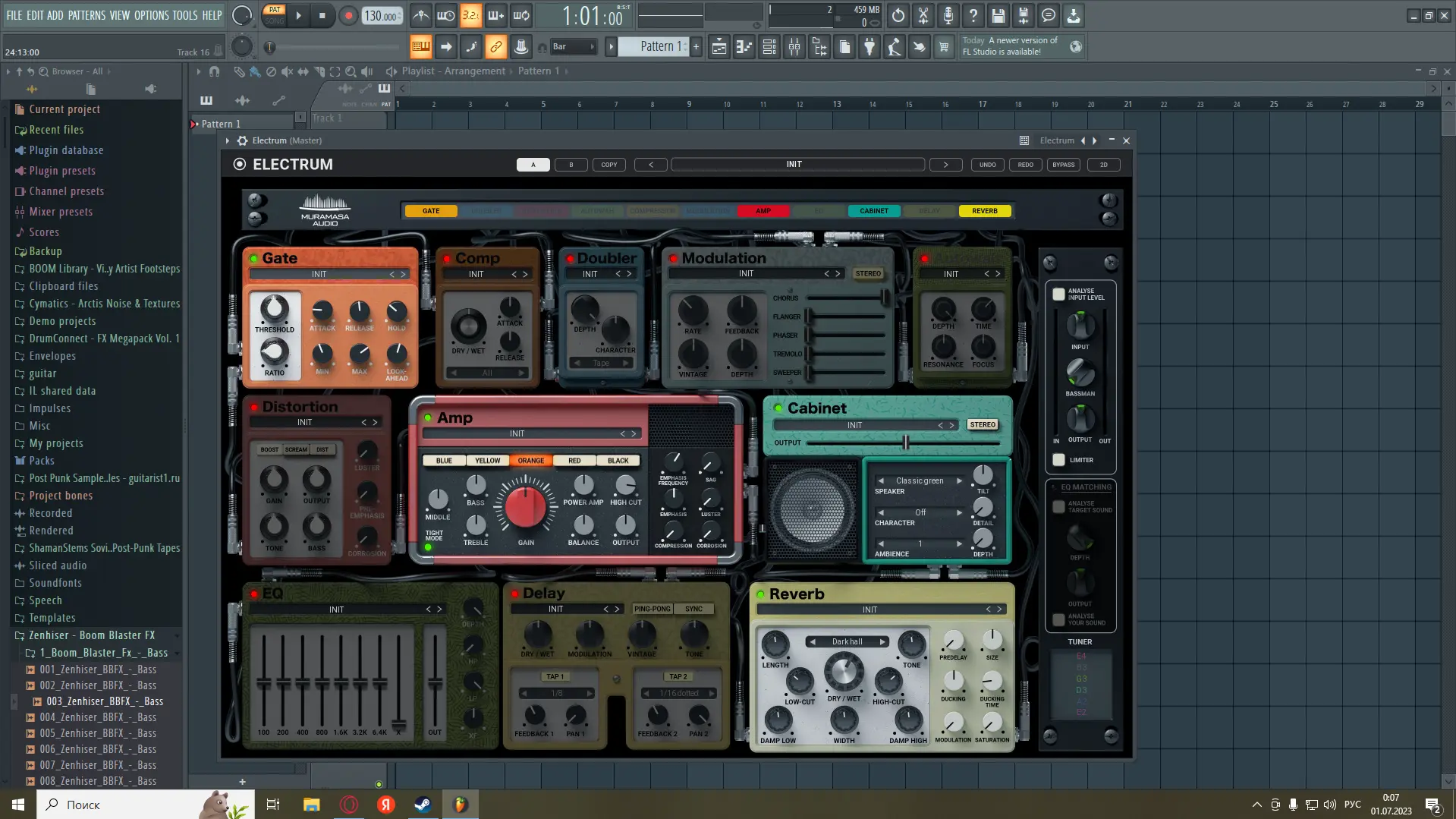Click the Electrum logo power icon

click(x=240, y=164)
